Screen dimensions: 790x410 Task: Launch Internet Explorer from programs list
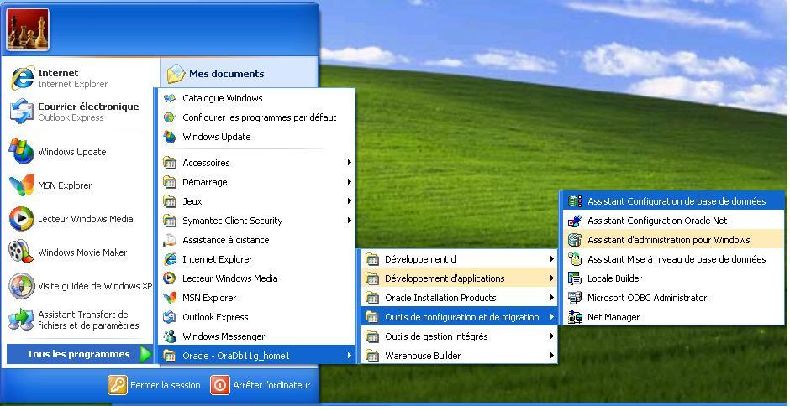coord(257,259)
